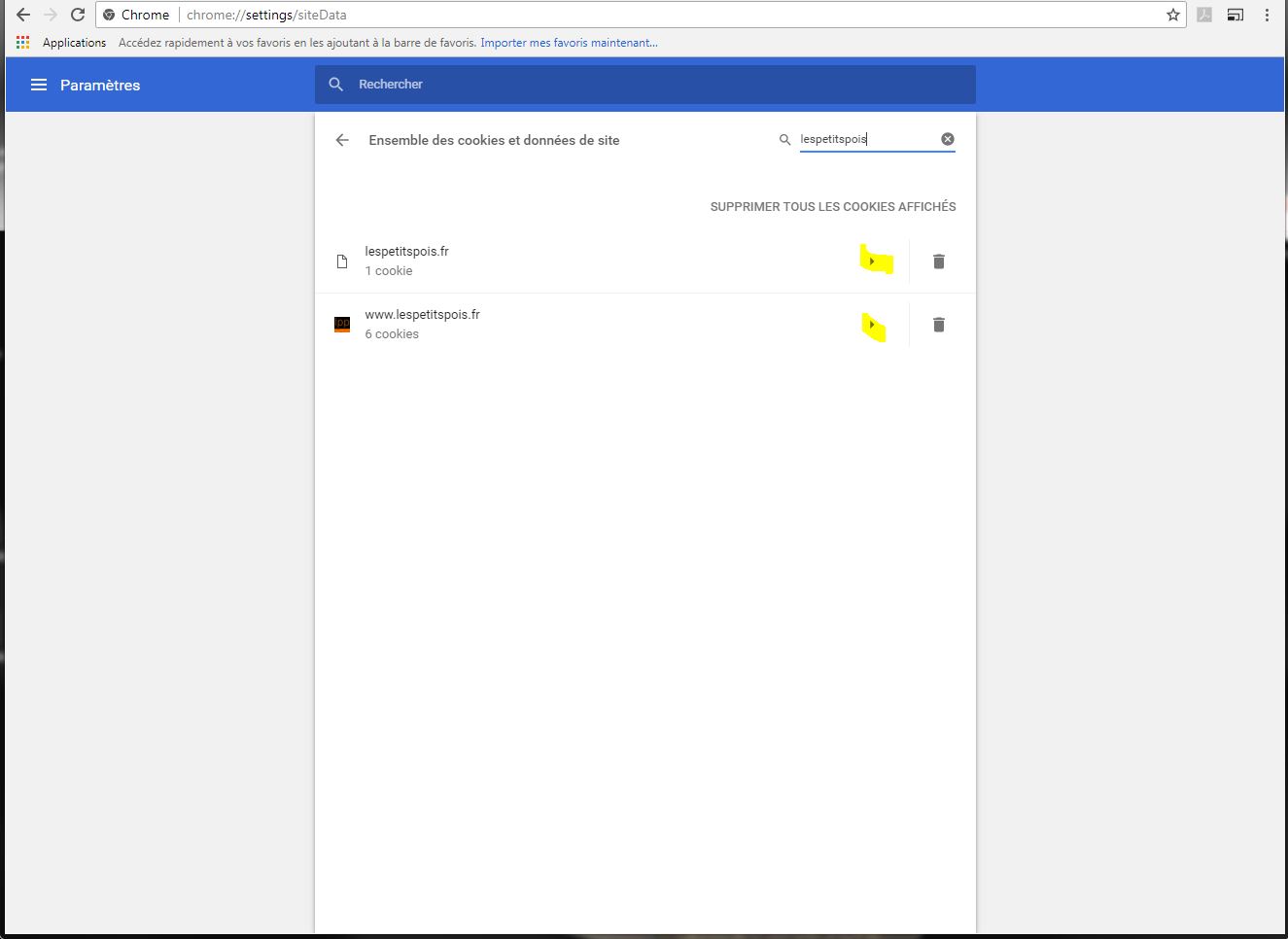Viewport: 1288px width, 939px height.
Task: Click the PDF extension icon
Action: click(x=1203, y=15)
